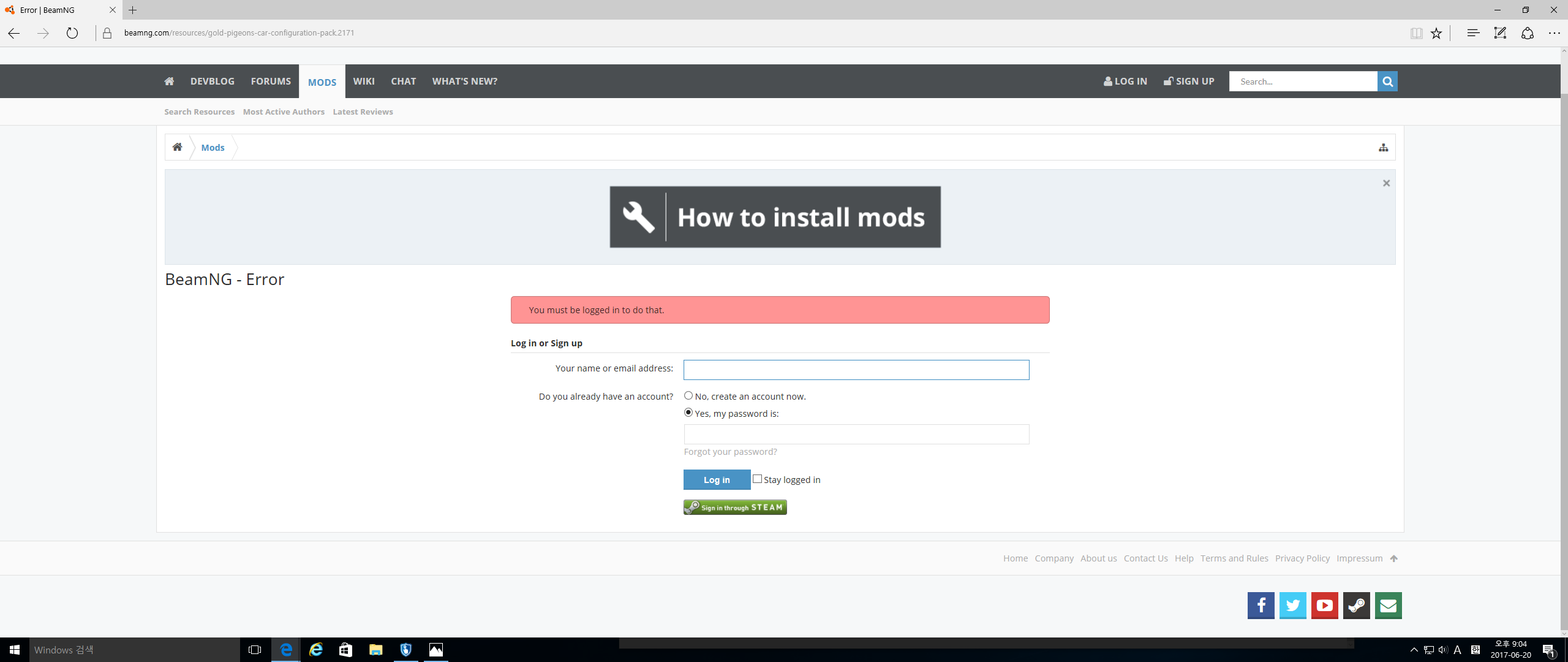Focus the password field
The width and height of the screenshot is (1568, 662).
click(x=856, y=435)
